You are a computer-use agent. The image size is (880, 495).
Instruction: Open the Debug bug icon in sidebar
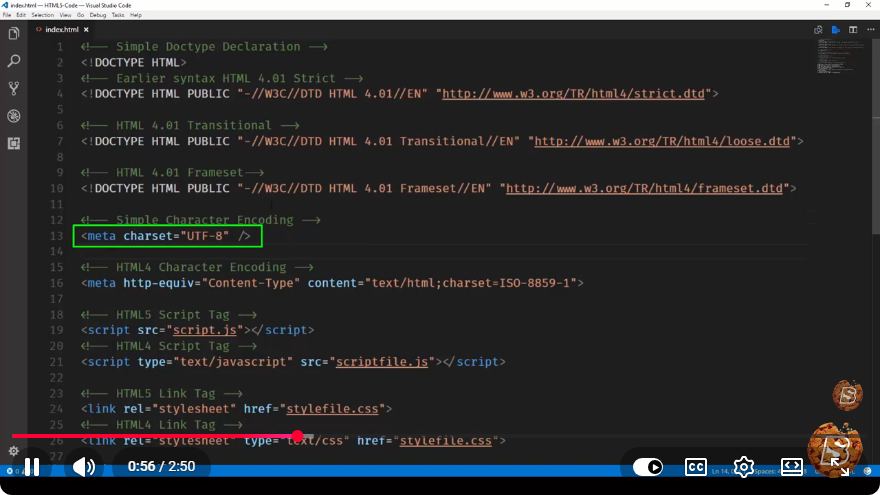pyautogui.click(x=13, y=116)
